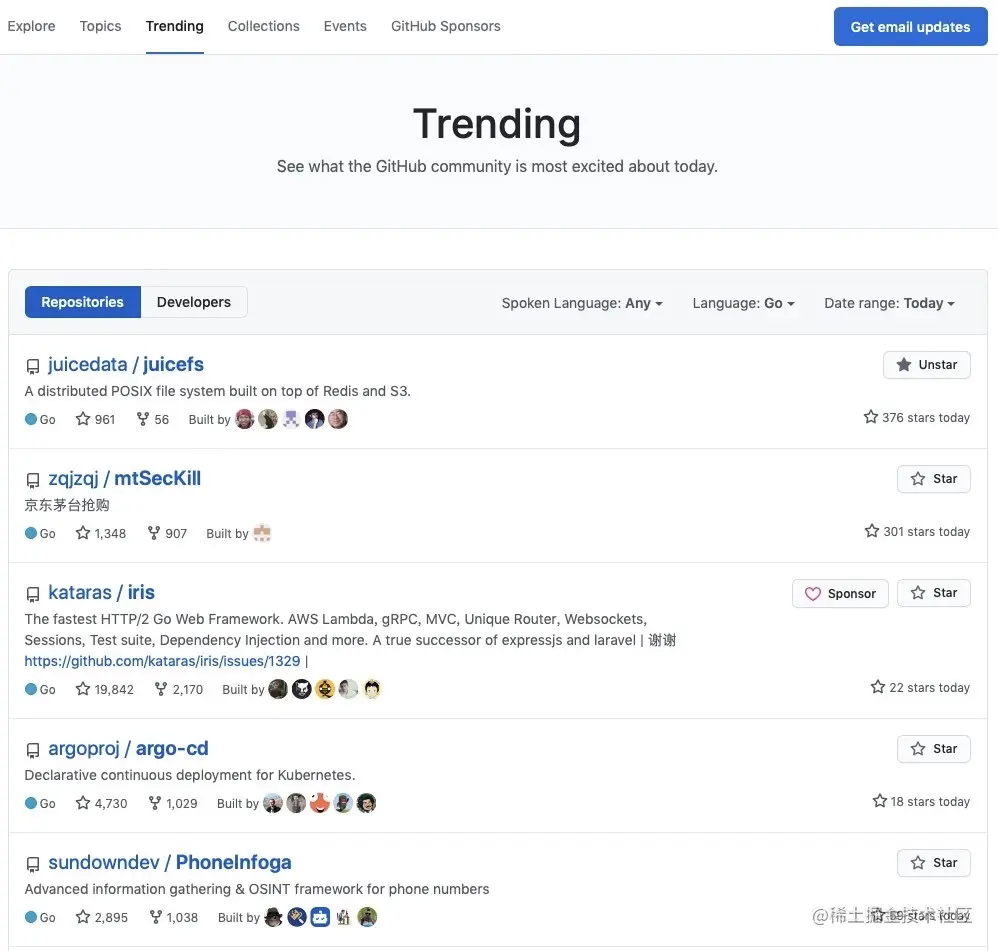Switch to the Developers view
Image resolution: width=998 pixels, height=951 pixels.
click(193, 302)
